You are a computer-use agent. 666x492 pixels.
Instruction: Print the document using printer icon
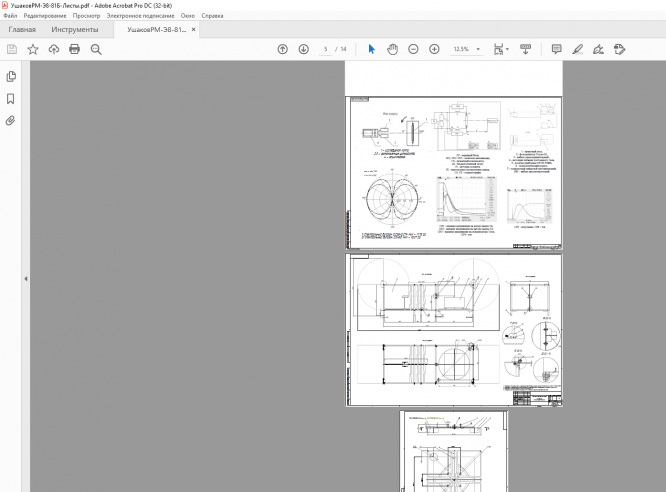tap(74, 49)
